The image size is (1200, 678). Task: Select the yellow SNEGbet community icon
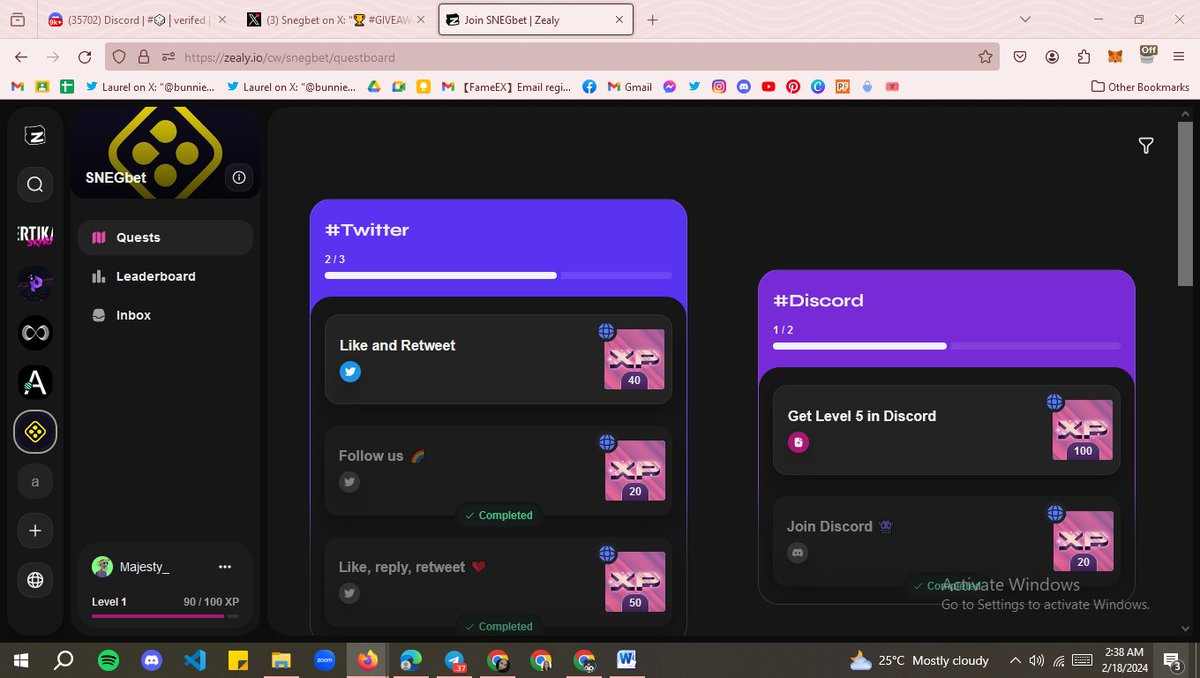[x=35, y=432]
